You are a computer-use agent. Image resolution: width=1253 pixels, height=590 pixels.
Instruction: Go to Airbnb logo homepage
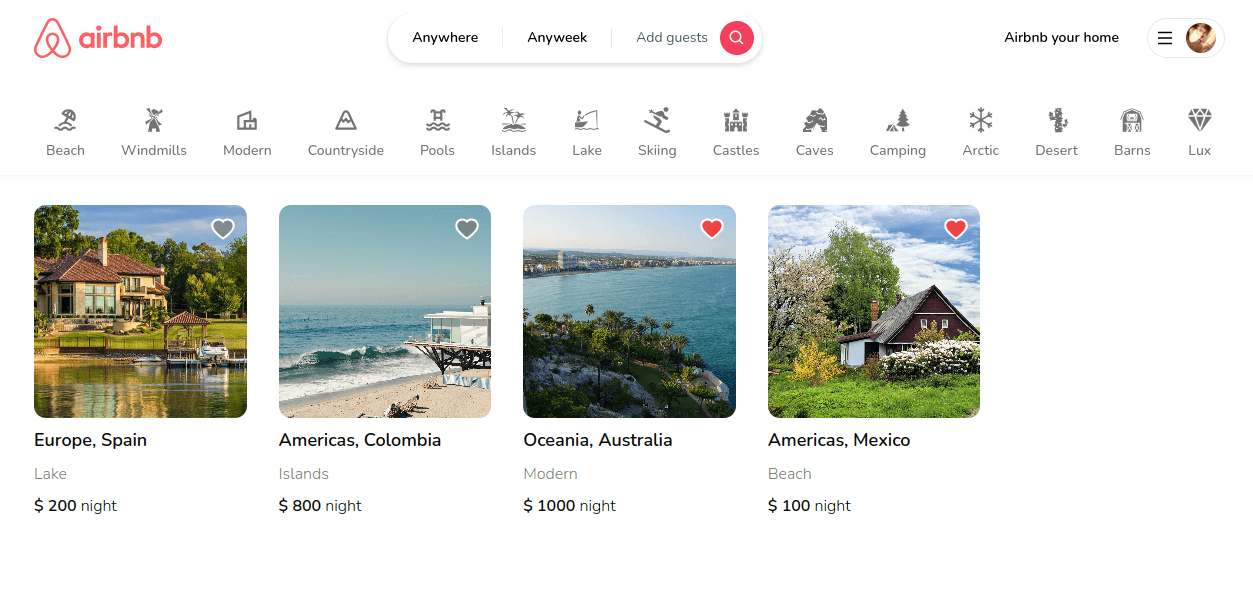click(x=98, y=38)
